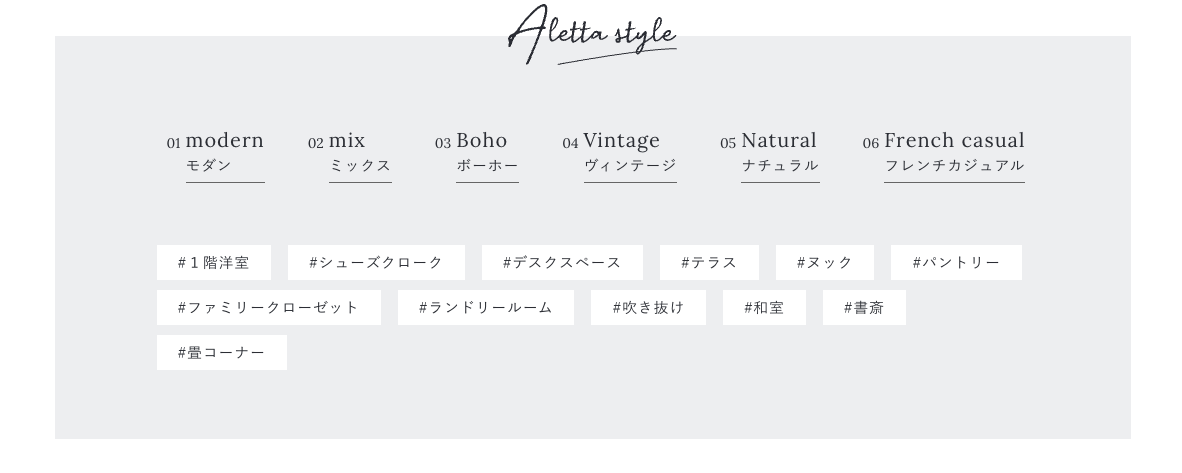Image resolution: width=1182 pixels, height=473 pixels.
Task: Open the #書斎 tag
Action: tap(864, 308)
